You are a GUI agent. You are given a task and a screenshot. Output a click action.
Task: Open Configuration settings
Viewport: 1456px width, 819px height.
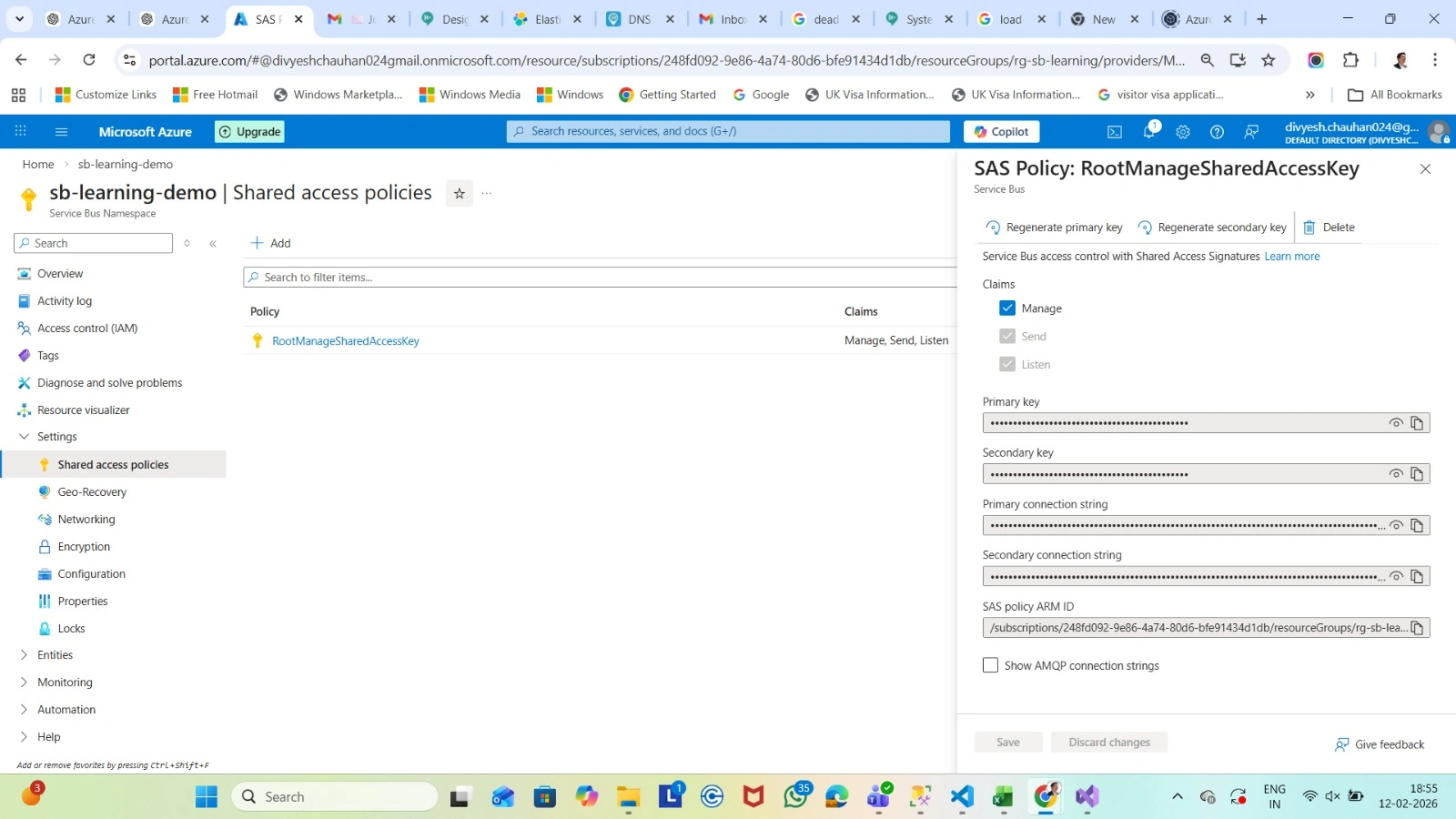pos(92,574)
